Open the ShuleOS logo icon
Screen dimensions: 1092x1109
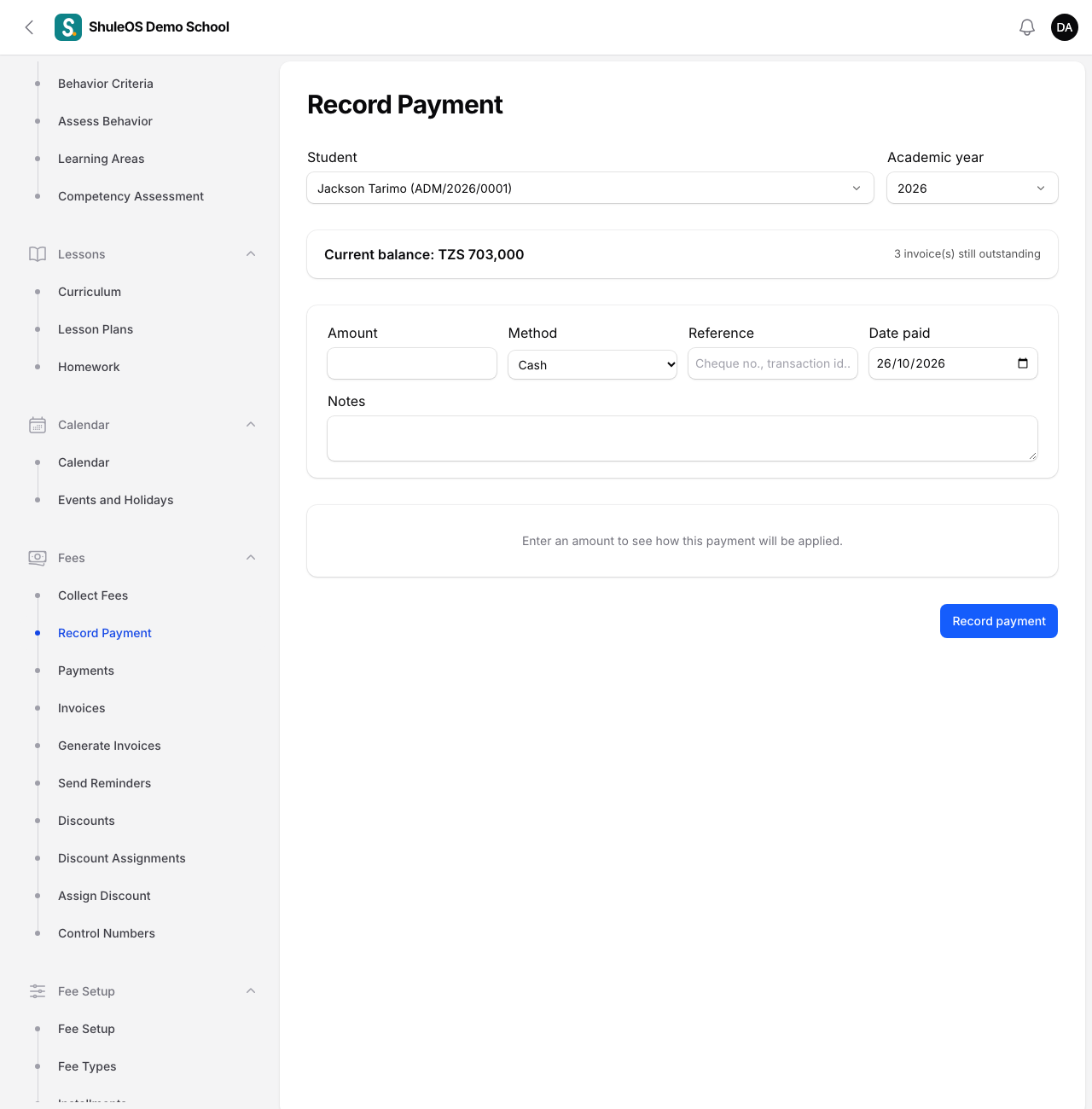[68, 27]
